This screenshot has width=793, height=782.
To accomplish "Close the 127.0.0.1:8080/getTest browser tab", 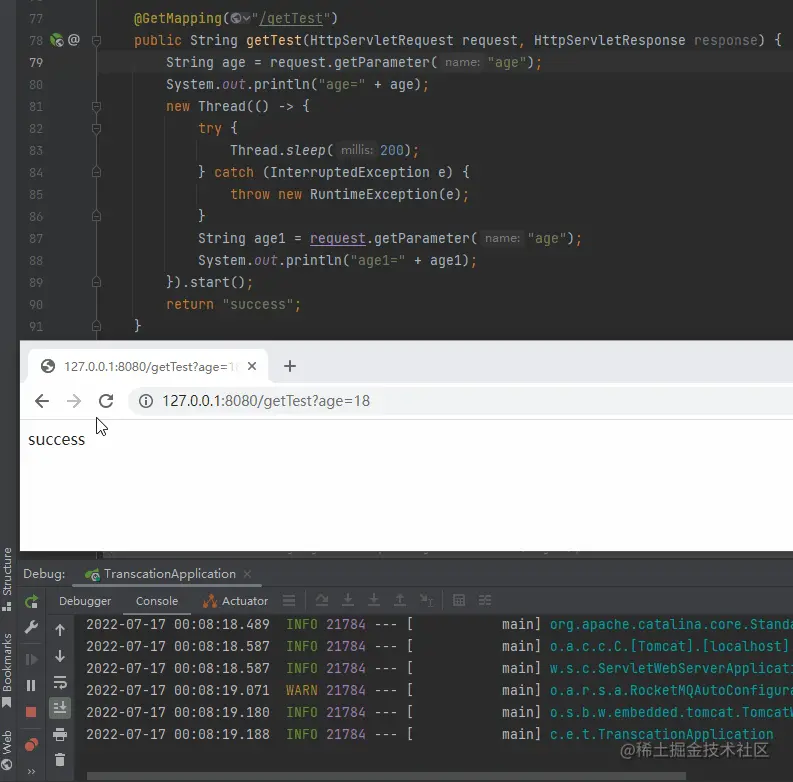I will 252,366.
